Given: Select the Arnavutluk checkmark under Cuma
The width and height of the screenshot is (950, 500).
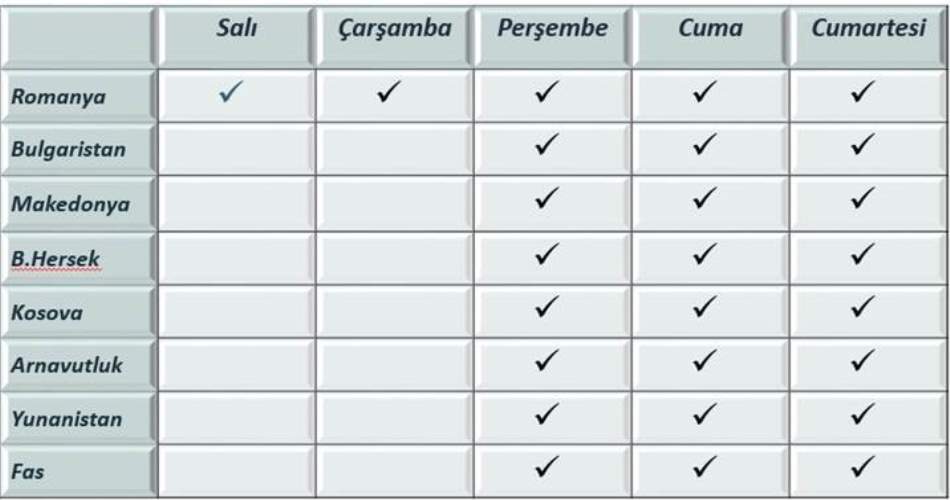Looking at the screenshot, I should pos(705,360).
